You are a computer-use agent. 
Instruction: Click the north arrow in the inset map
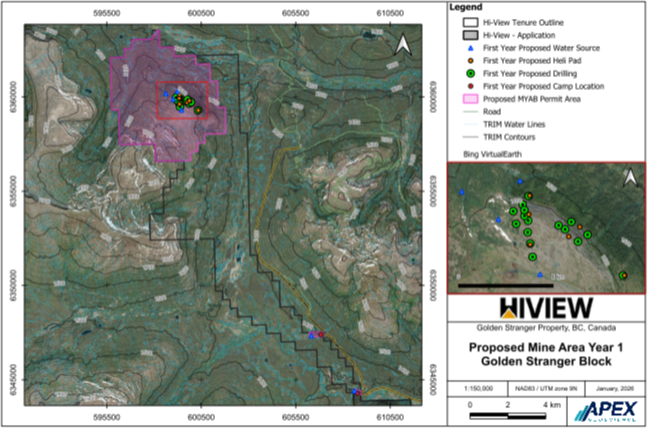click(x=630, y=178)
